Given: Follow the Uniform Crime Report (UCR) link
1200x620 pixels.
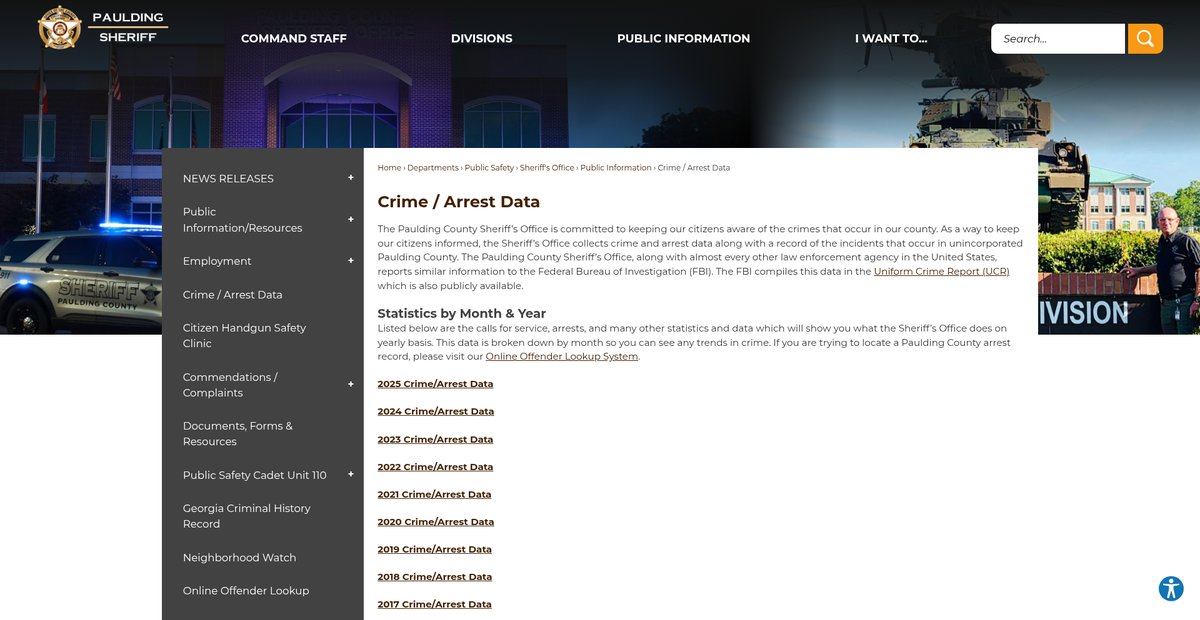Looking at the screenshot, I should pos(941,272).
